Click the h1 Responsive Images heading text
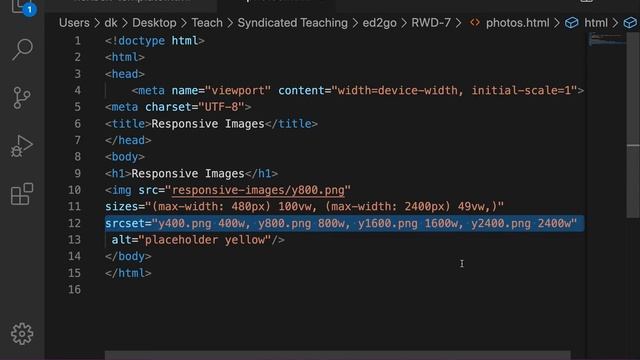Viewport: 640px width, 360px height. pos(188,173)
